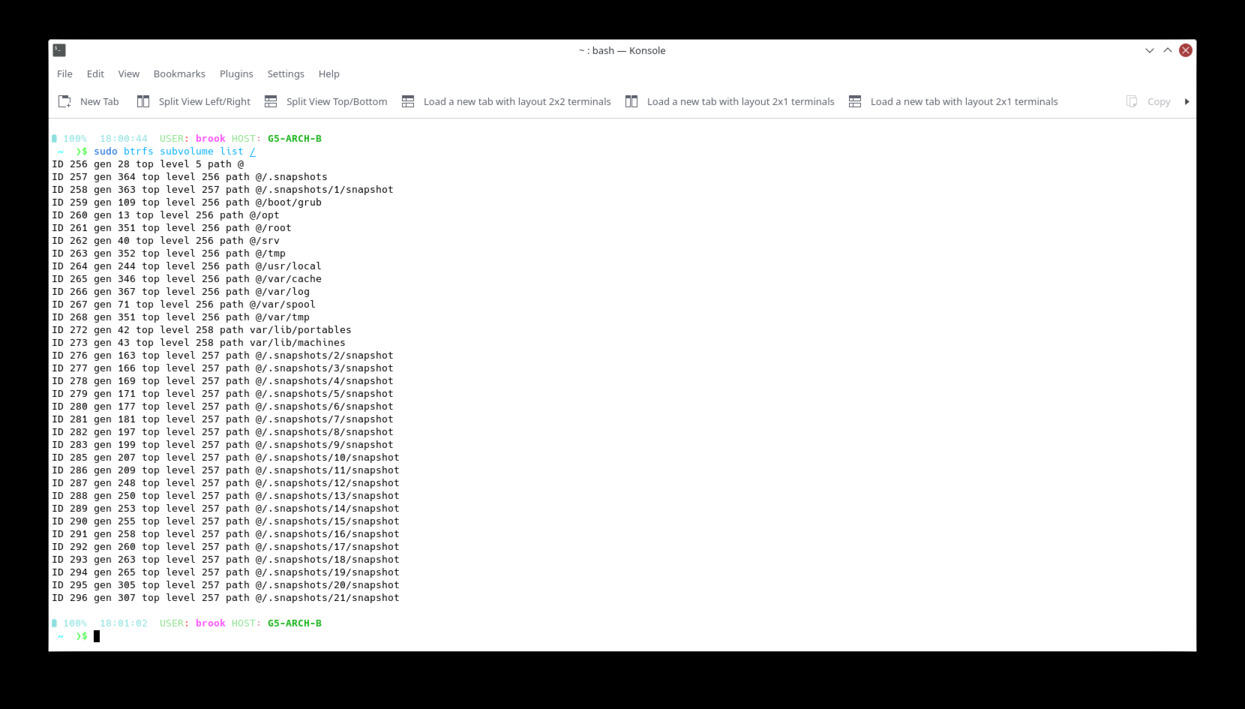Split the view left/right

point(145,101)
